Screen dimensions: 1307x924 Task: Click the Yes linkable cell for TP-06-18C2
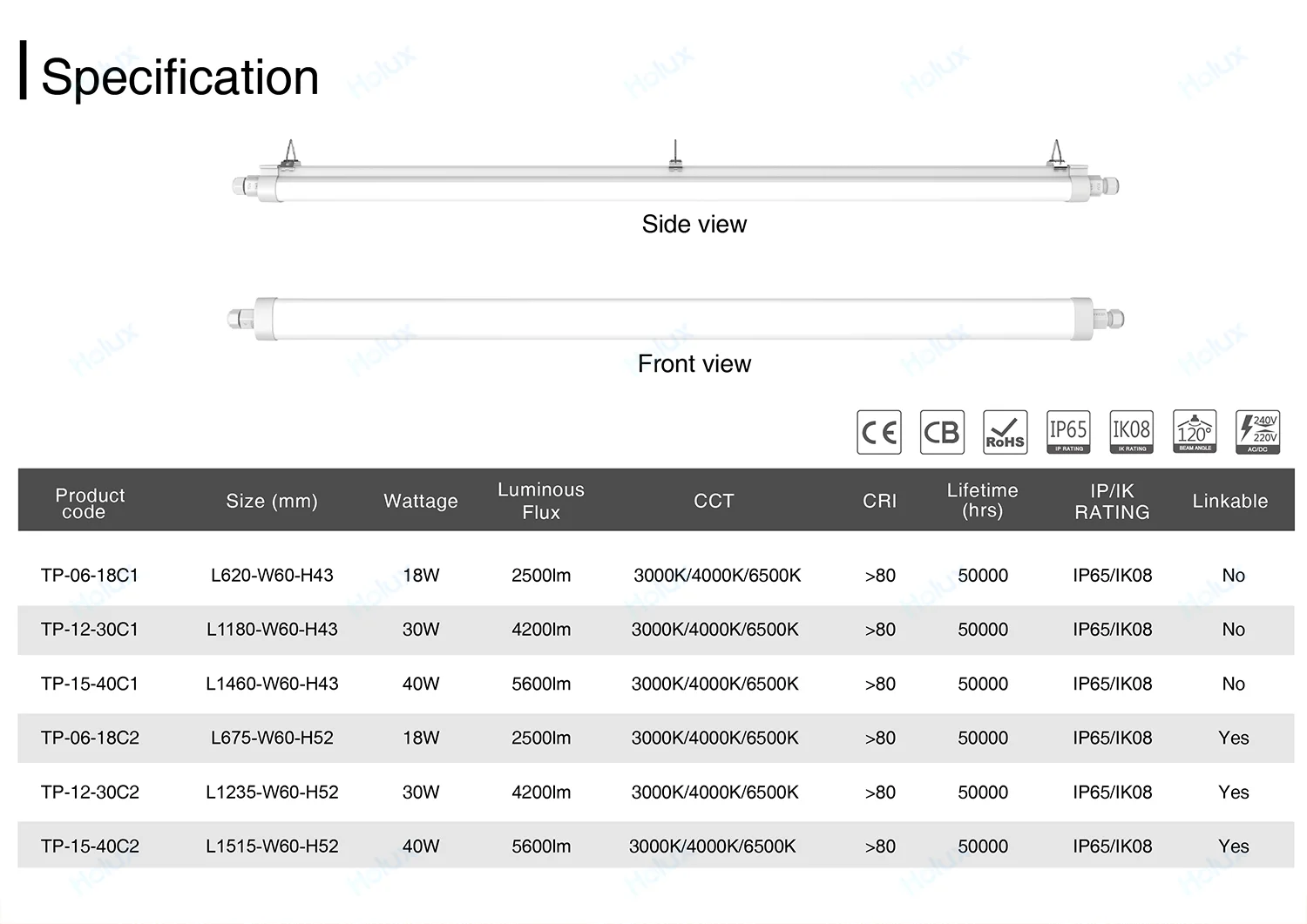coord(1233,738)
